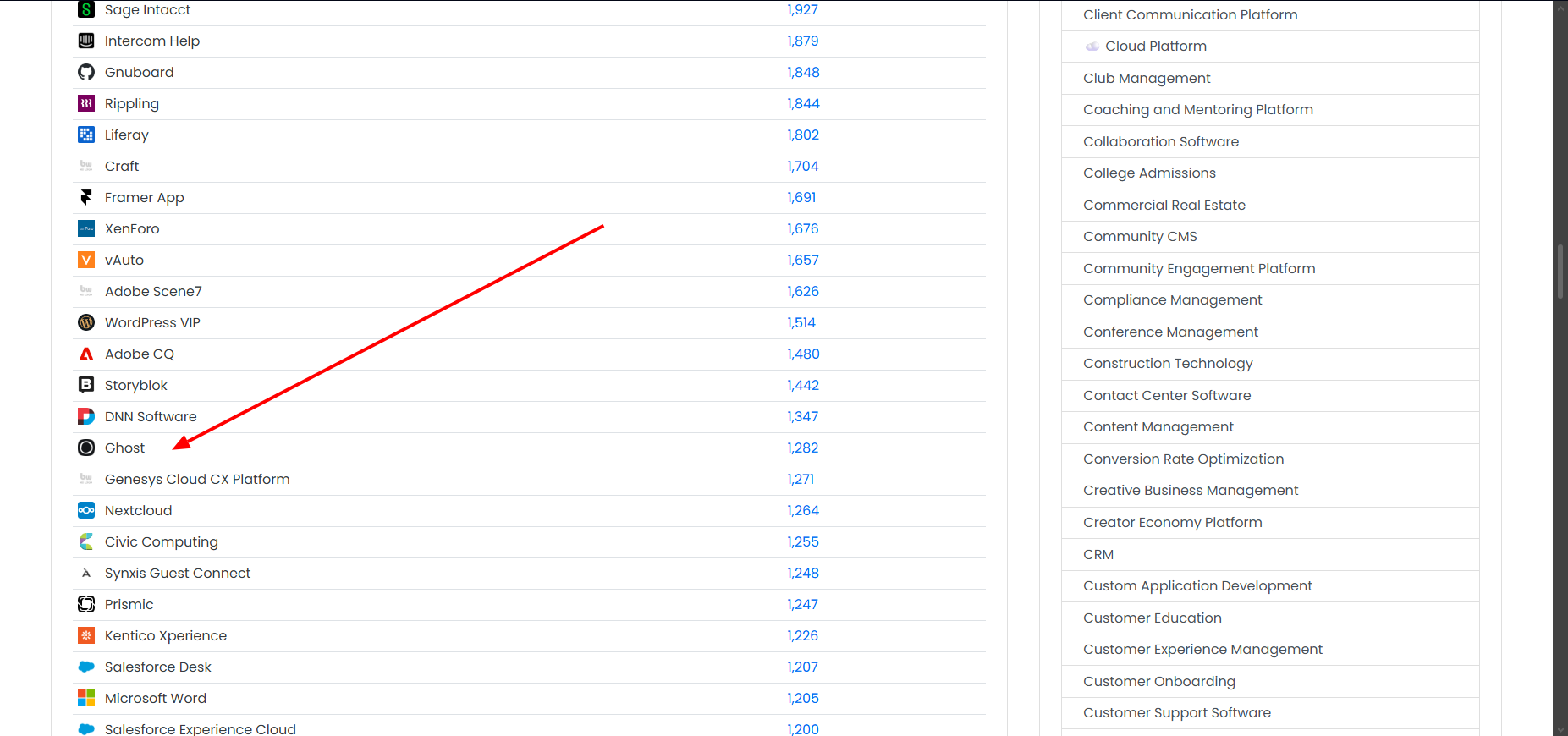The height and width of the screenshot is (736, 1568).
Task: Click the Synxis Guest Connect logo icon
Action: click(86, 573)
